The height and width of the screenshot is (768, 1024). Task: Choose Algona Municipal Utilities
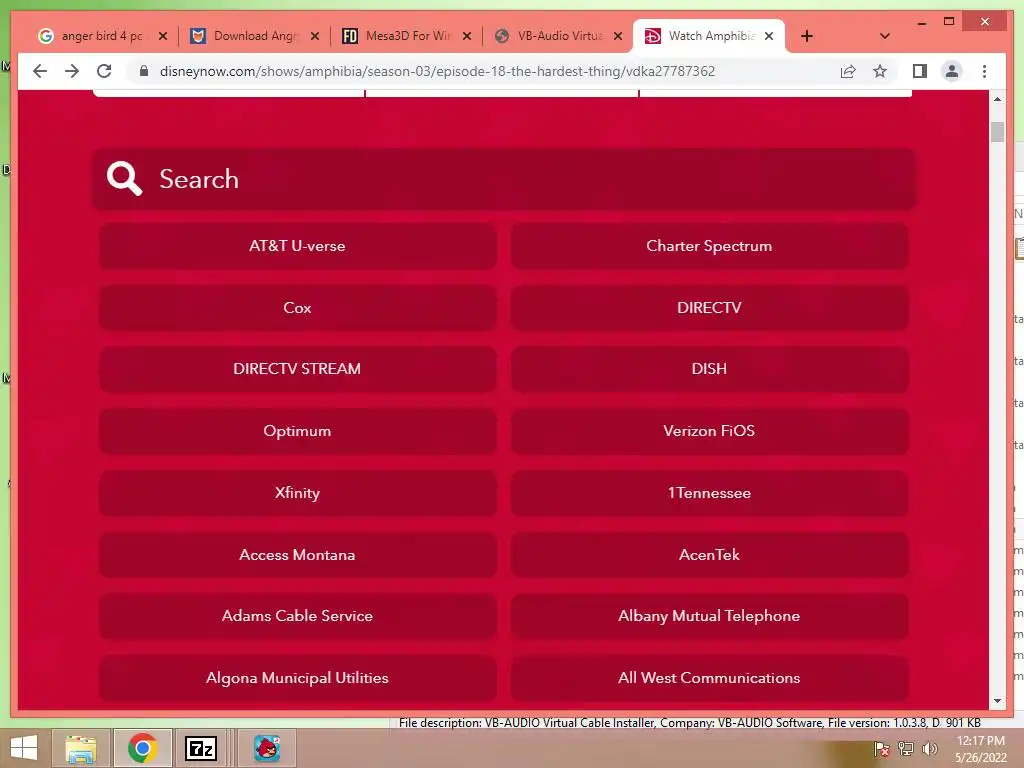298,678
